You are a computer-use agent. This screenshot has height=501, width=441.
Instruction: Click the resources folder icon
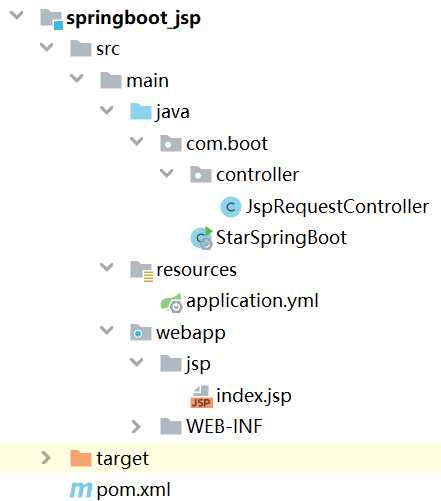[142, 271]
